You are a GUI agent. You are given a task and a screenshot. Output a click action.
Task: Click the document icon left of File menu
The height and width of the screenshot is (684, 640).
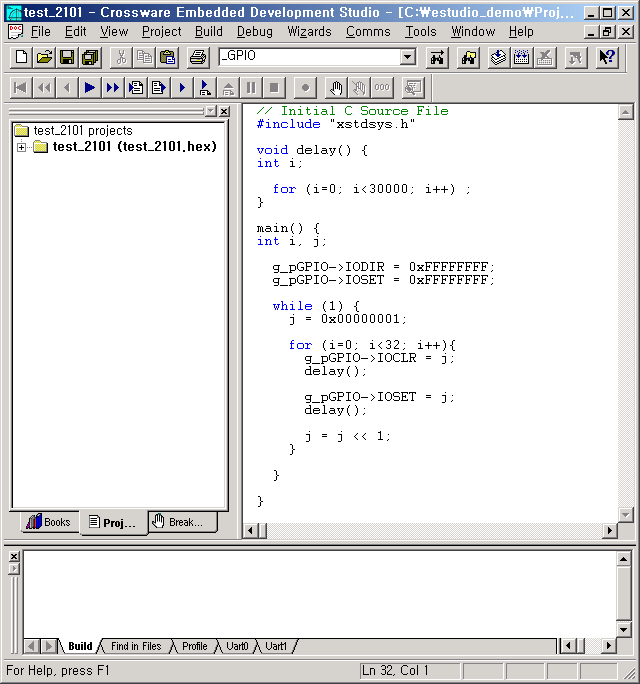click(x=16, y=32)
